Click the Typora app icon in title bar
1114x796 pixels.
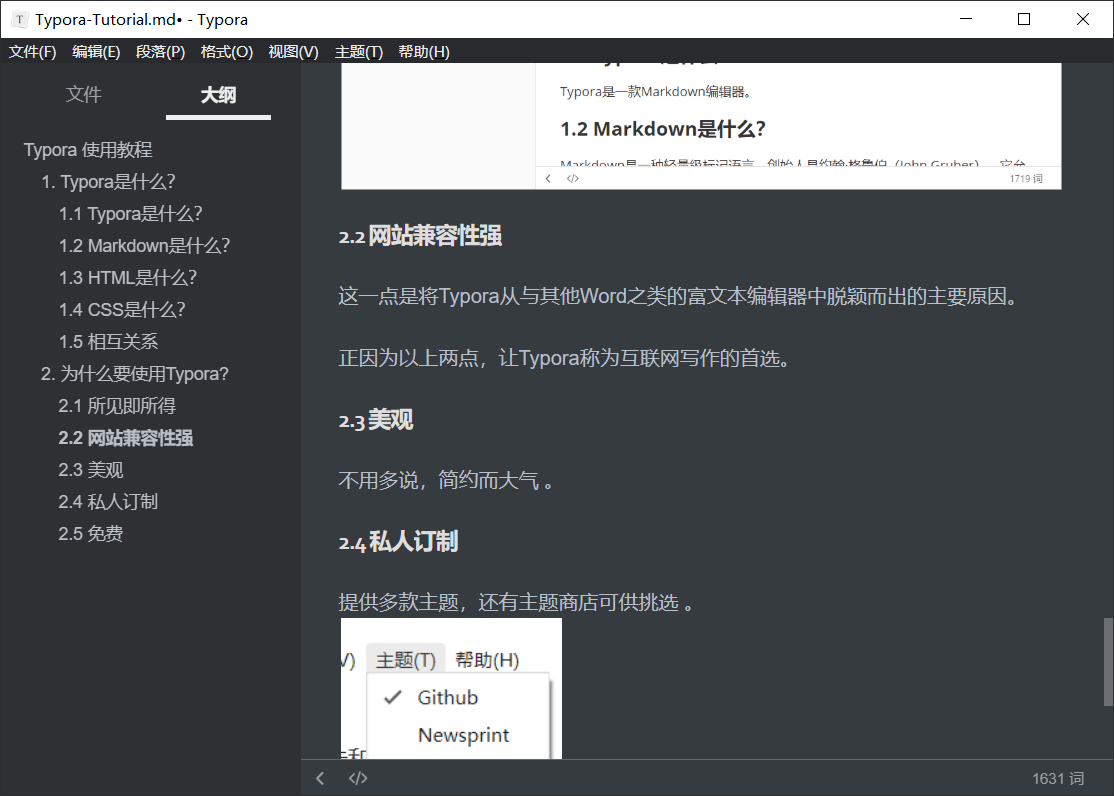point(20,19)
